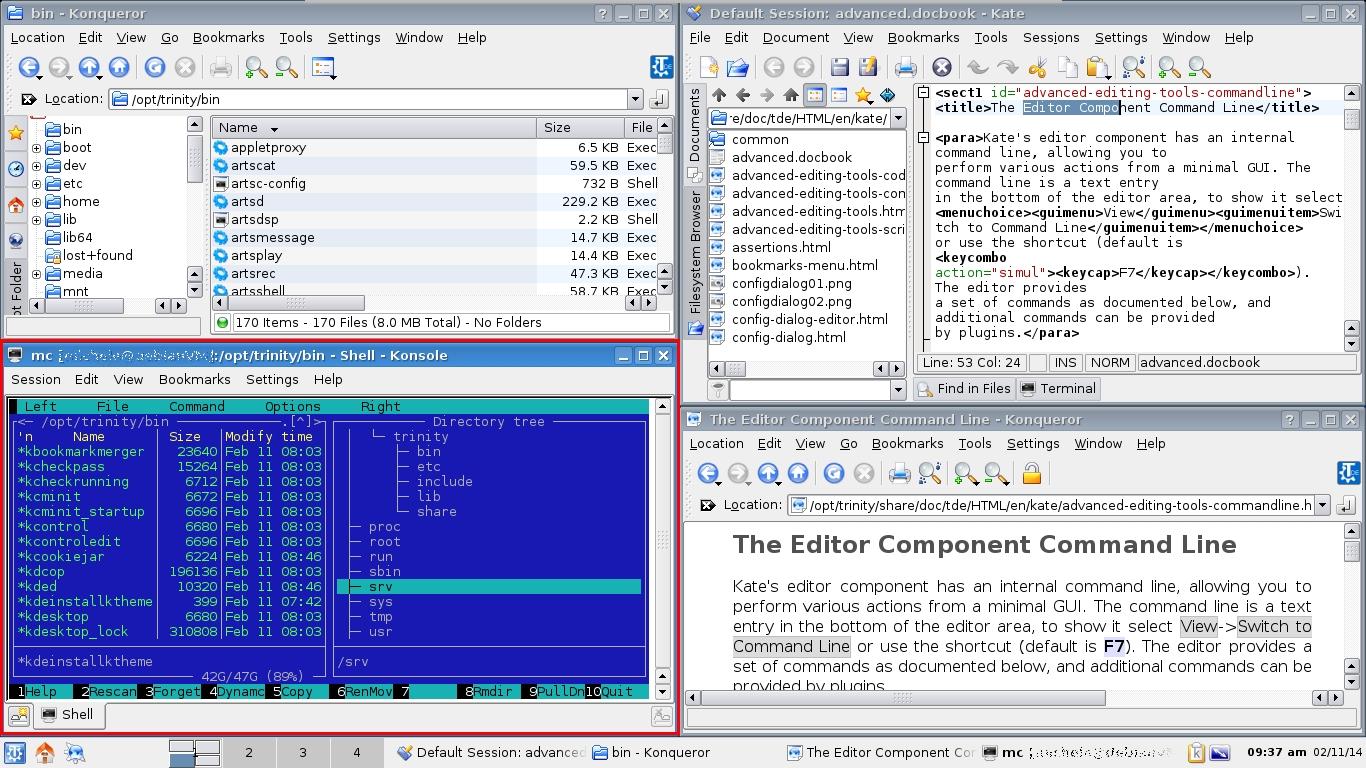
Task: Open Sessions menu in Kate
Action: click(x=1051, y=37)
